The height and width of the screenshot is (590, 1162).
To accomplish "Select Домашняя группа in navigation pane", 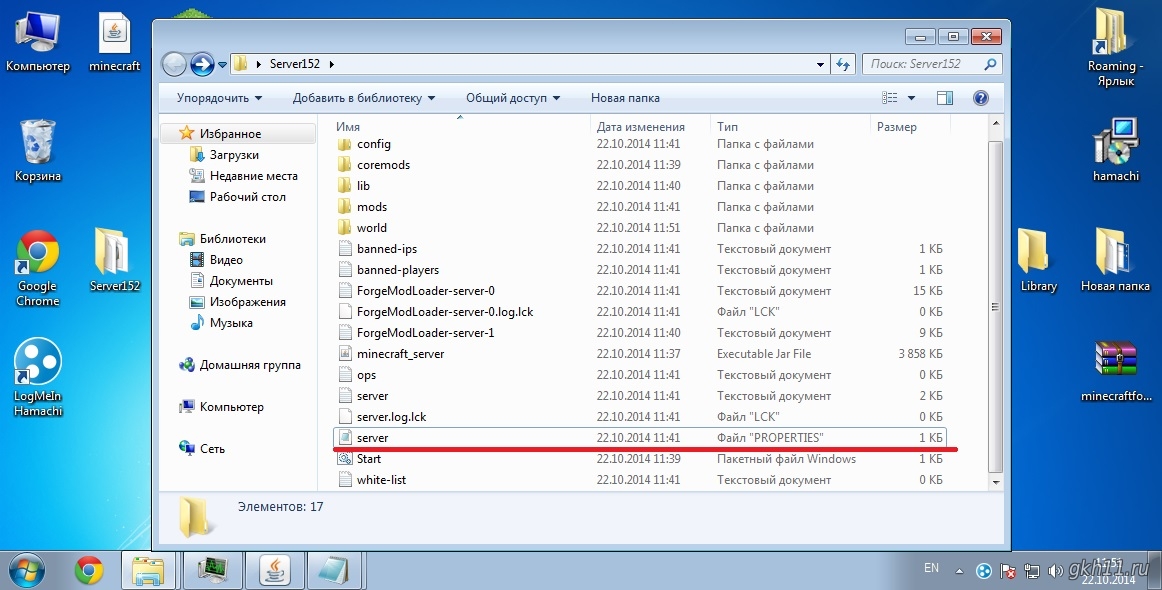I will click(x=250, y=365).
